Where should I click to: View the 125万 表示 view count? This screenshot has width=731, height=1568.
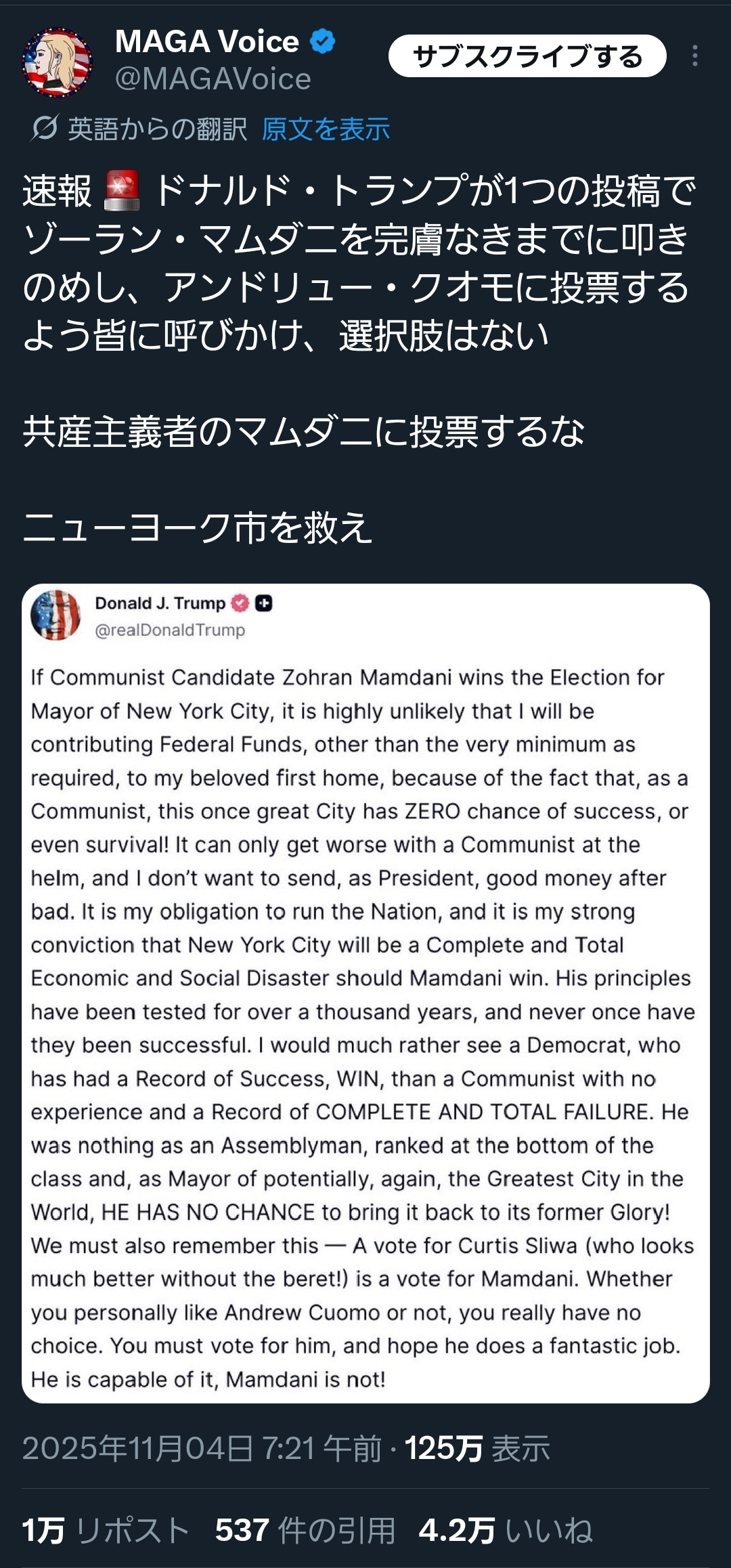tap(477, 1448)
